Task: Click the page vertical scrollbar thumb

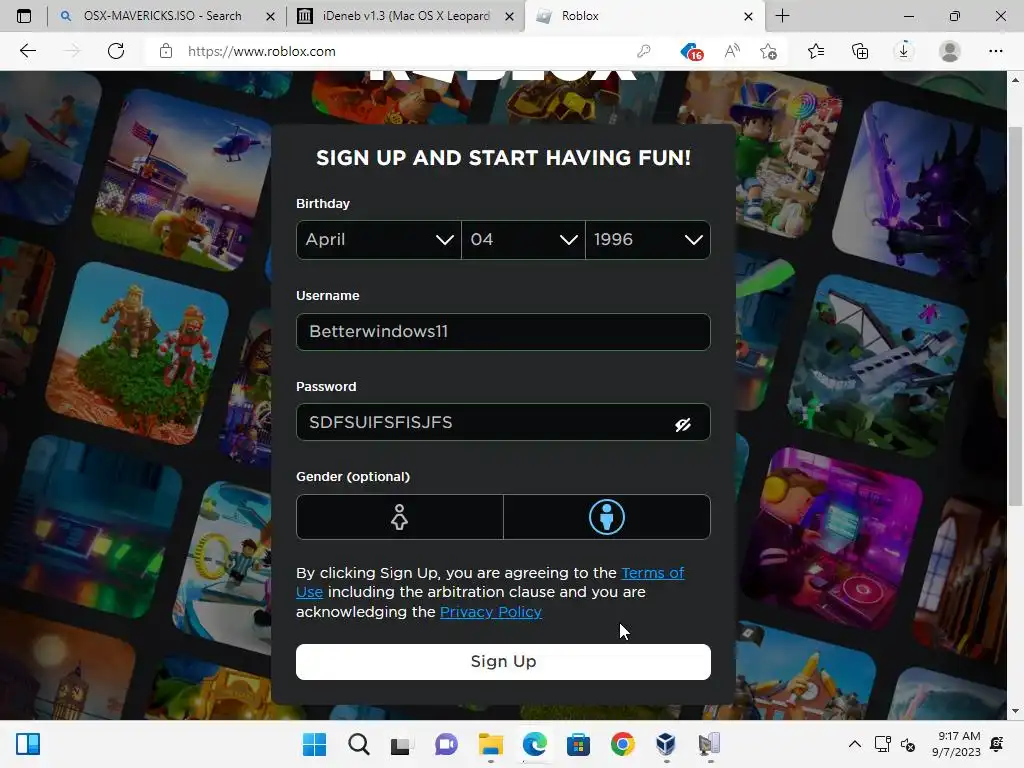Action: point(1015,316)
